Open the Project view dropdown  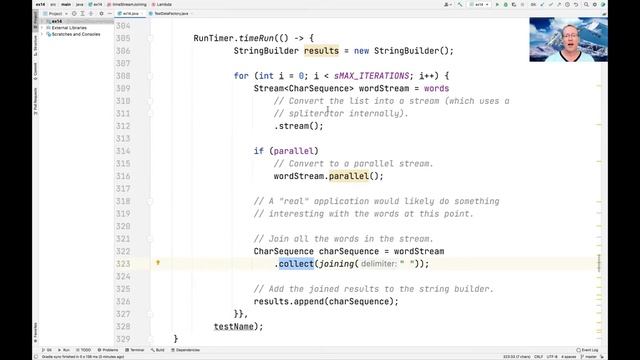point(56,13)
